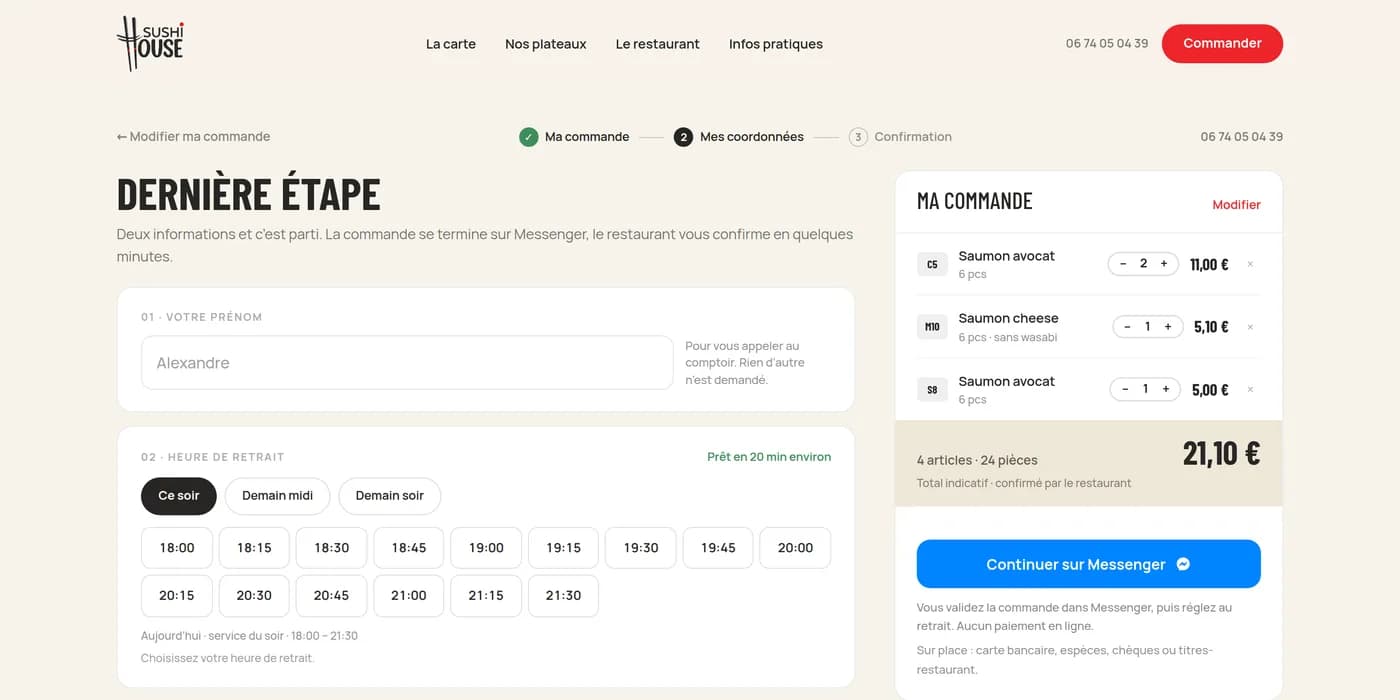This screenshot has width=1400, height=700.
Task: Open Infos pratiques menu item
Action: (776, 44)
